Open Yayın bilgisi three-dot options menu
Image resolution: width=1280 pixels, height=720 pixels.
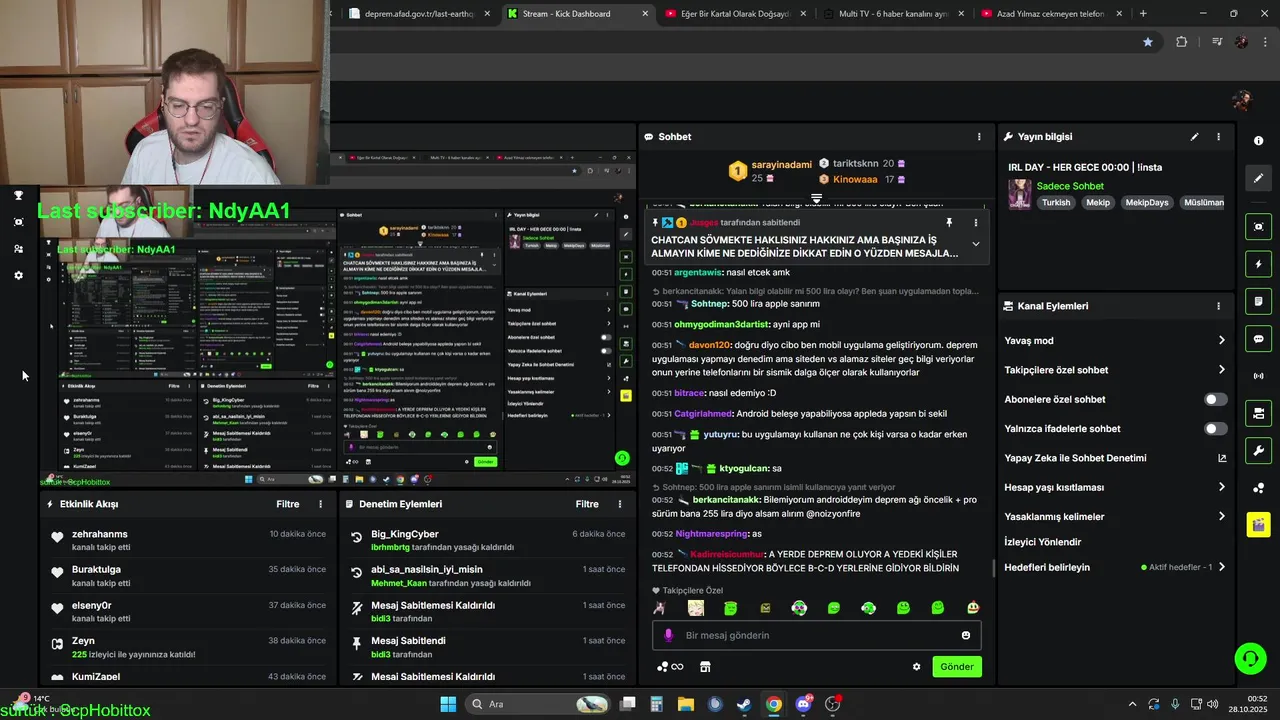point(1218,137)
